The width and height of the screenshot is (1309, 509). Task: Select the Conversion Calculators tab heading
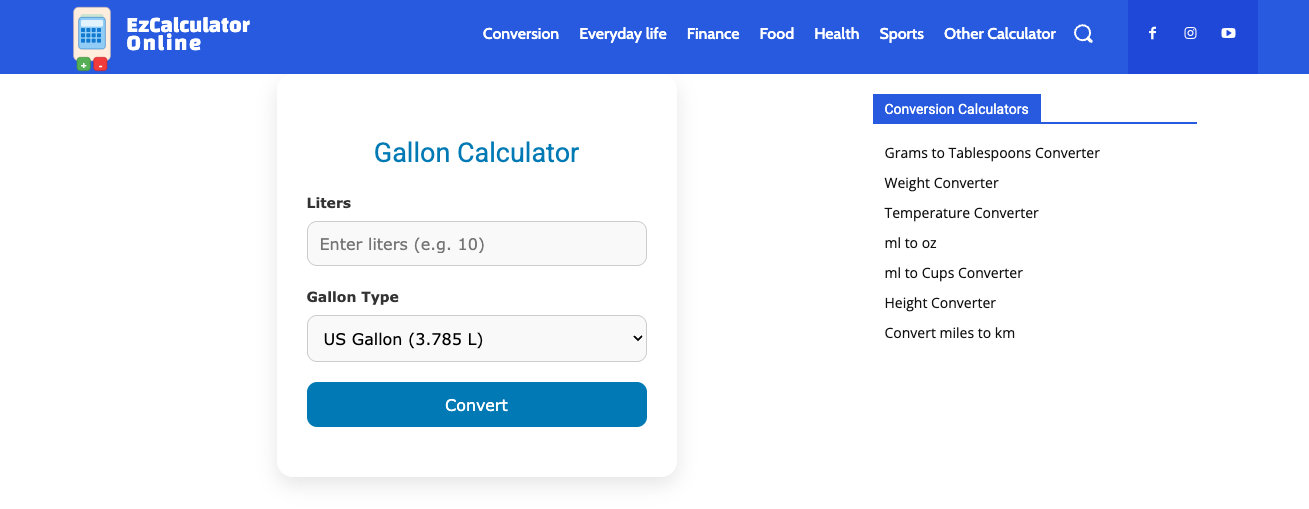point(956,109)
